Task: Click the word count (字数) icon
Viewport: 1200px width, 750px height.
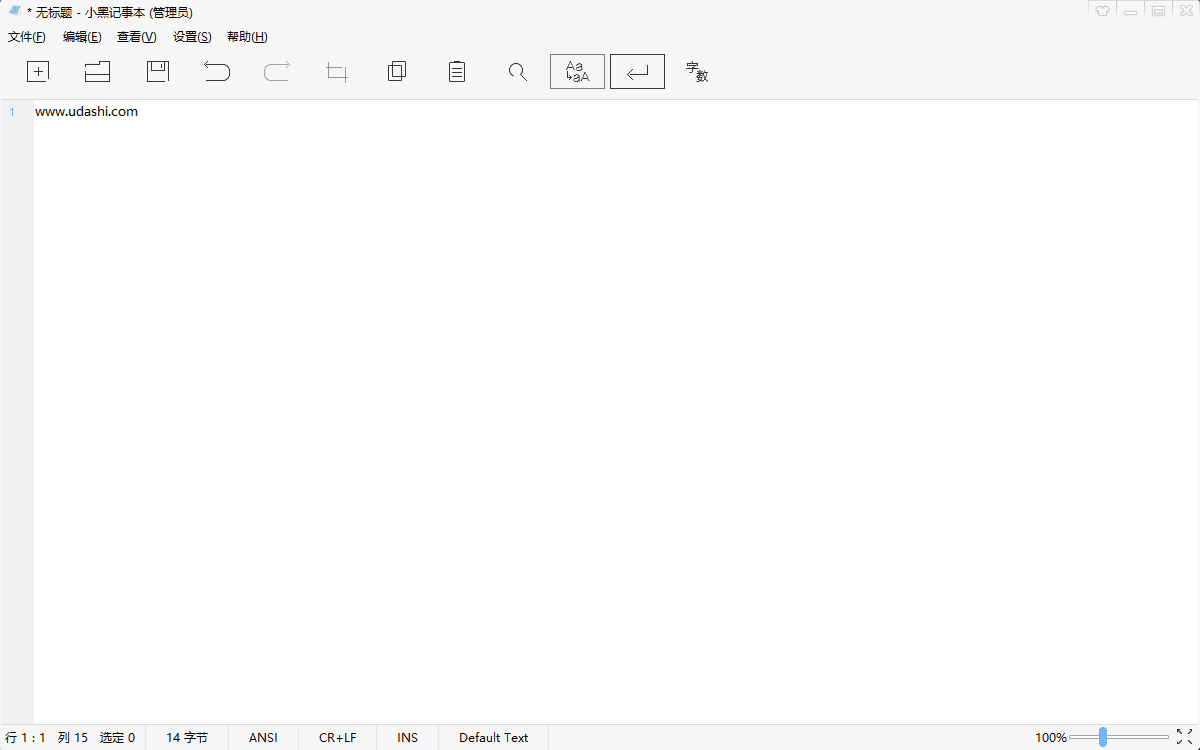Action: click(697, 72)
